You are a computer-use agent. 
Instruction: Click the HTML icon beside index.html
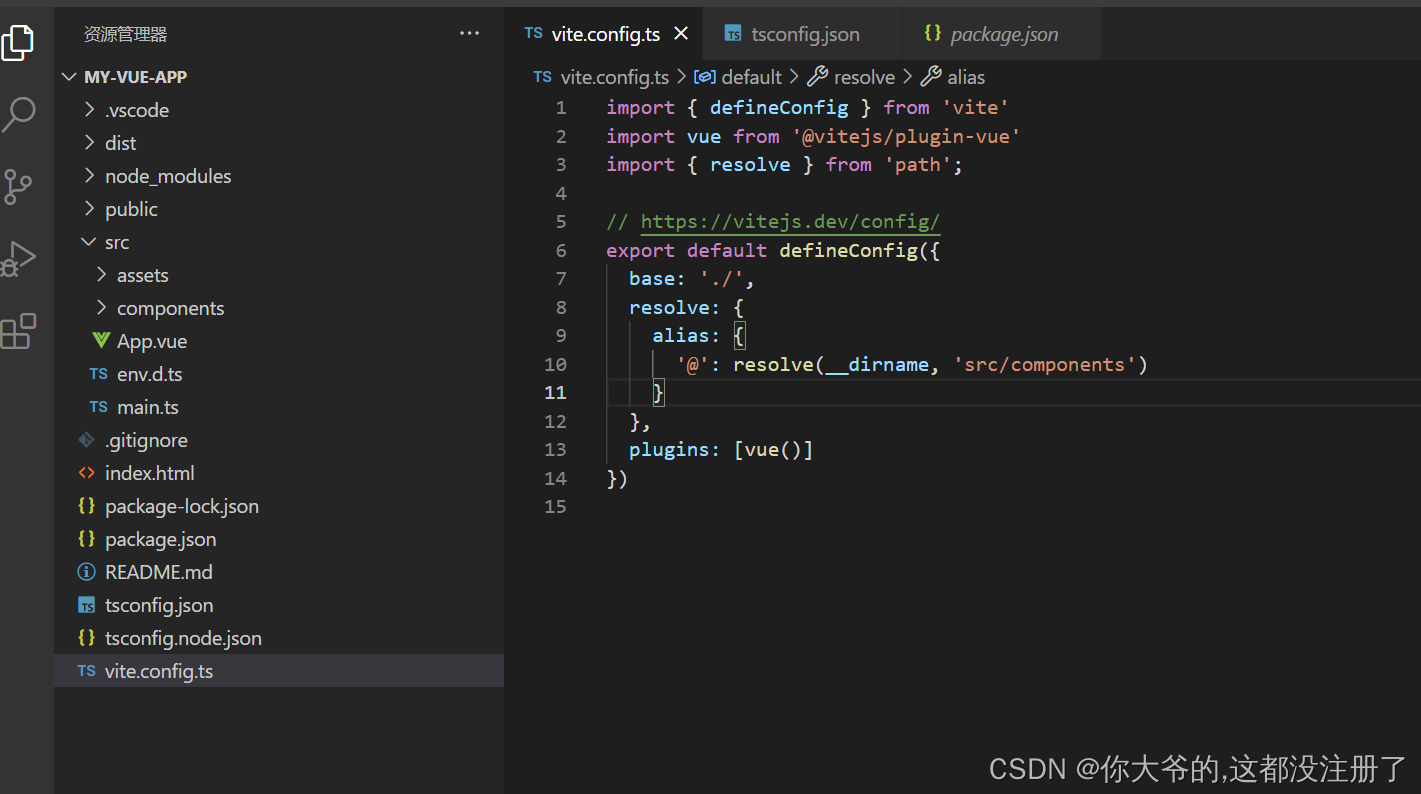point(87,473)
